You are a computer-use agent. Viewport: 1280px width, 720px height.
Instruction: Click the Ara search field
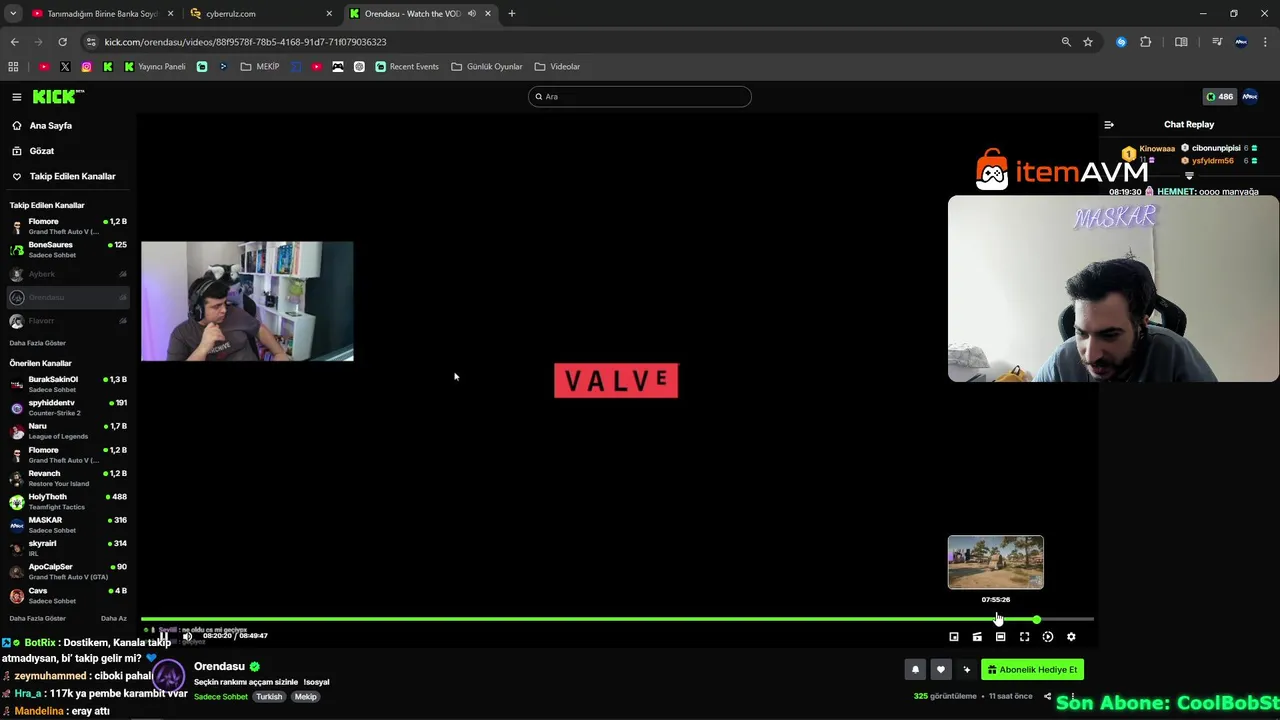tap(640, 97)
